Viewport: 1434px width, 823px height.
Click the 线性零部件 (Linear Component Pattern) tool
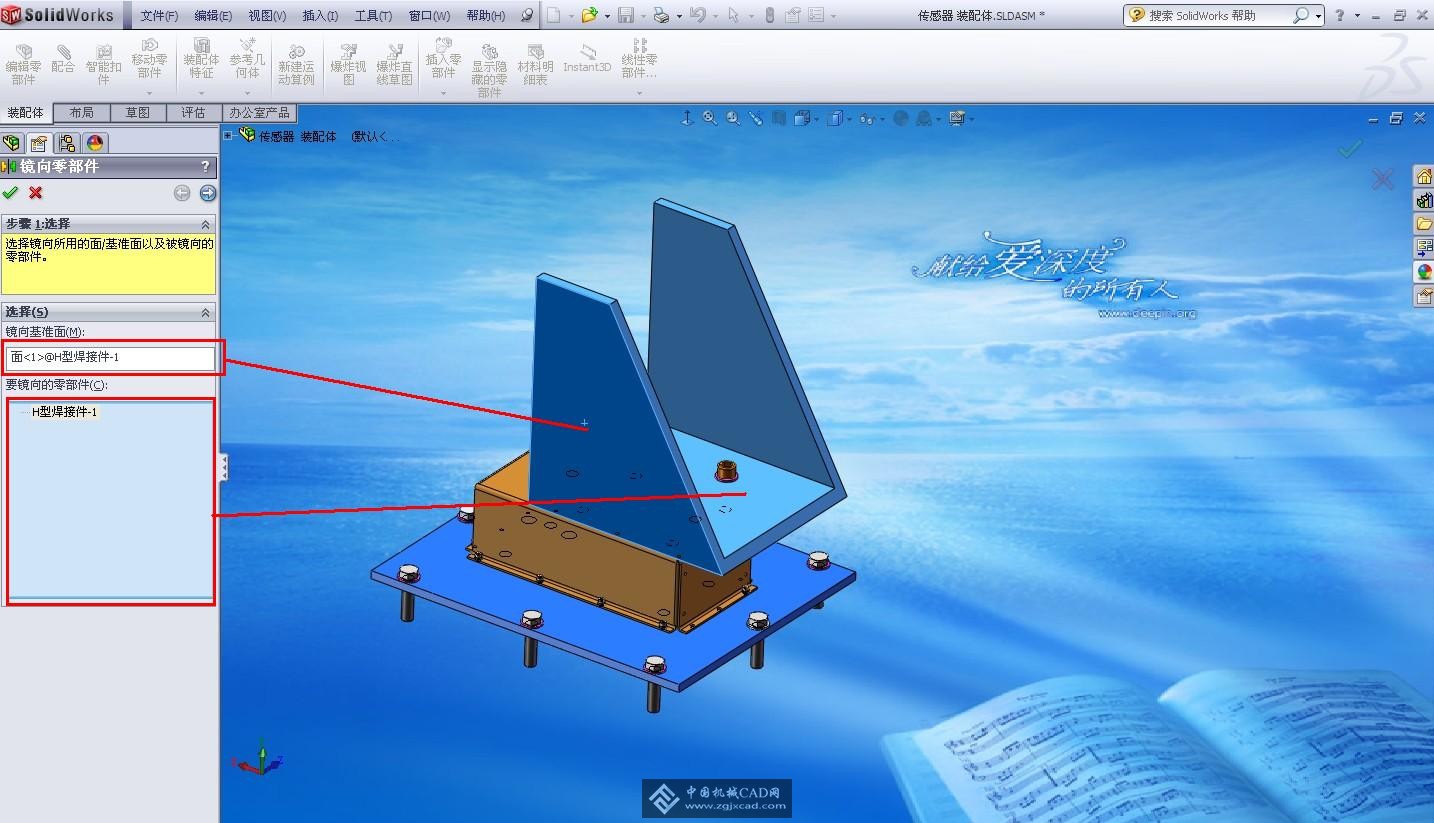pos(639,60)
